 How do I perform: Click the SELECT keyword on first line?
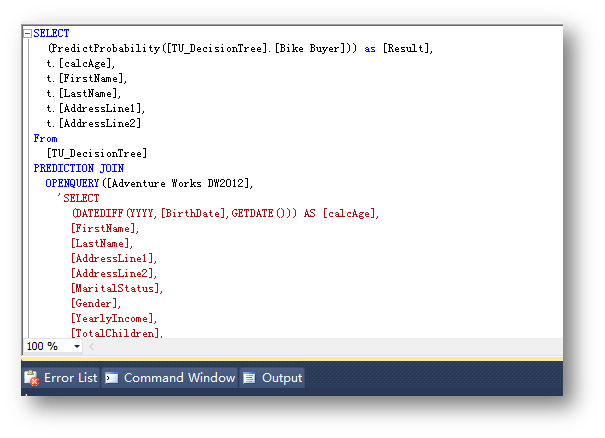click(x=51, y=34)
